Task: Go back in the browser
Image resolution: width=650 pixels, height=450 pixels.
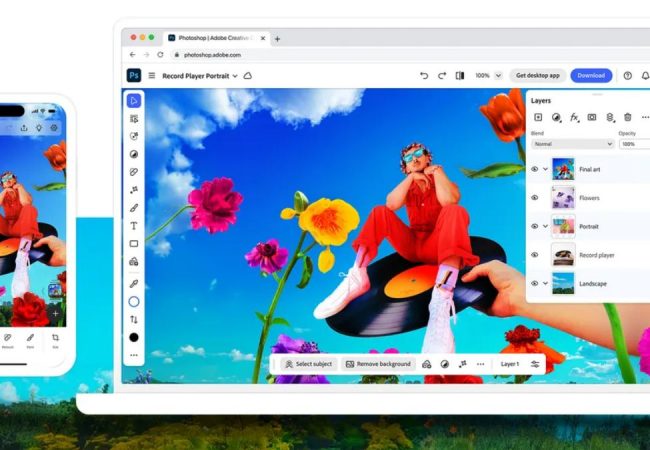Action: (x=133, y=55)
